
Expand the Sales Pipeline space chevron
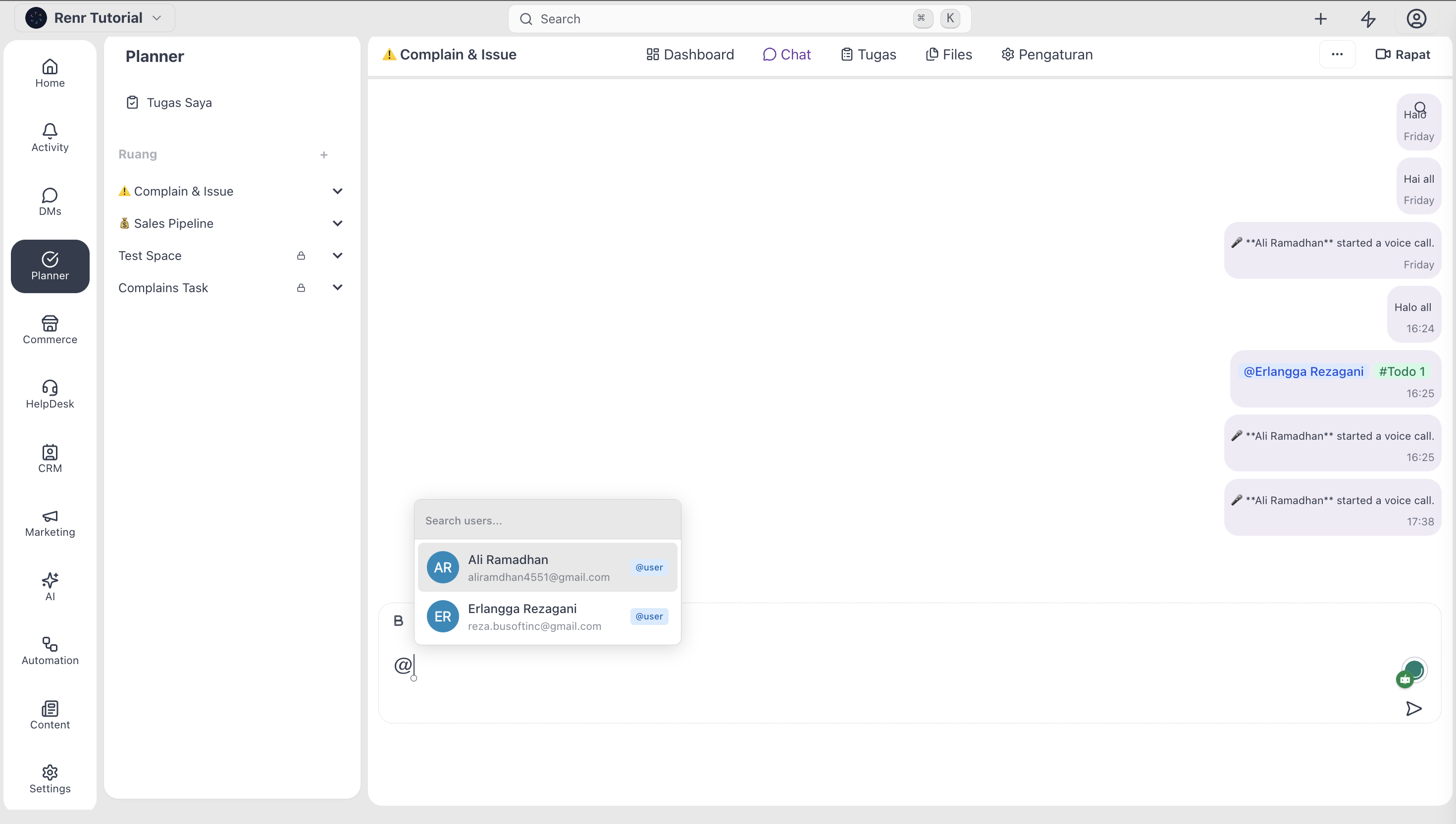(337, 223)
